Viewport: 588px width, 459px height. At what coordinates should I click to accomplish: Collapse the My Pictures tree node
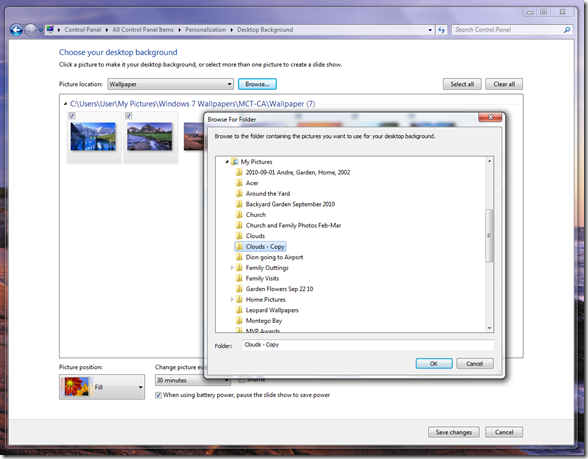(x=227, y=162)
